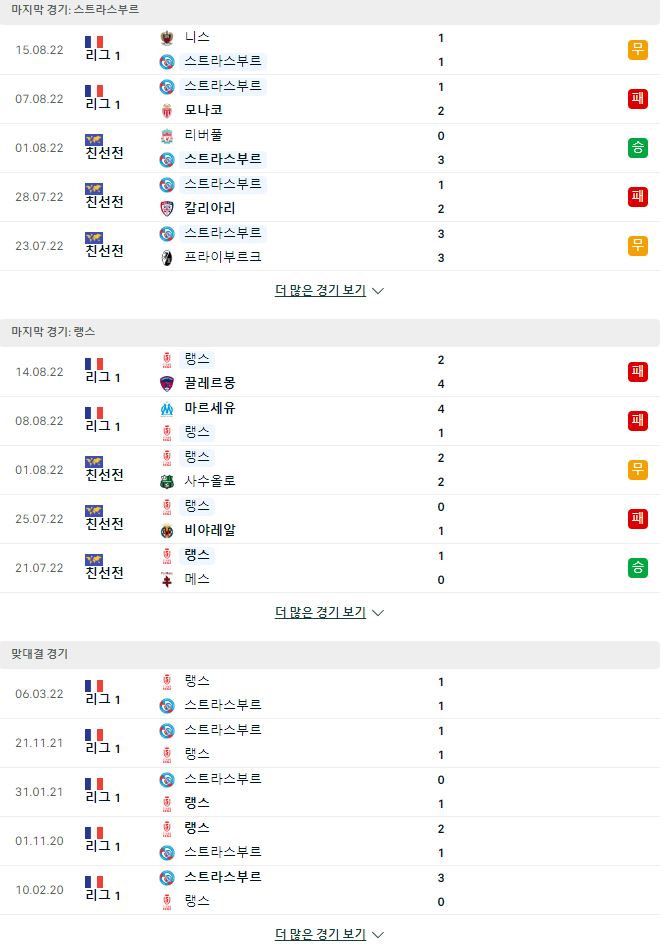The width and height of the screenshot is (663, 952).
Task: Select the 06.03.22 head-to-head match row
Action: [330, 694]
